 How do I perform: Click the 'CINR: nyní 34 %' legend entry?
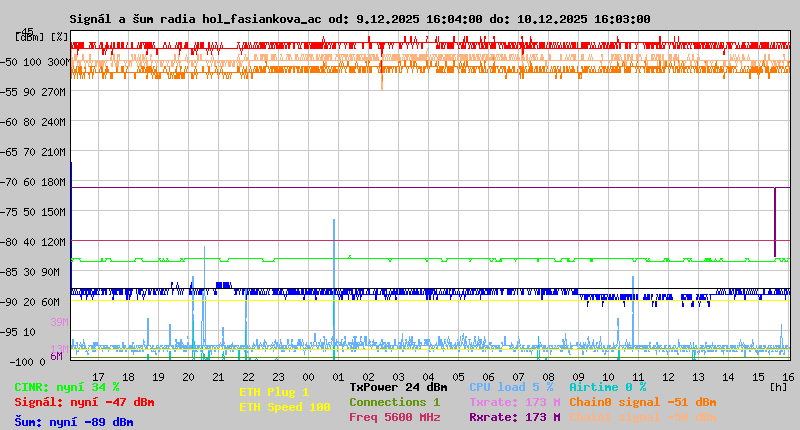coord(67,387)
